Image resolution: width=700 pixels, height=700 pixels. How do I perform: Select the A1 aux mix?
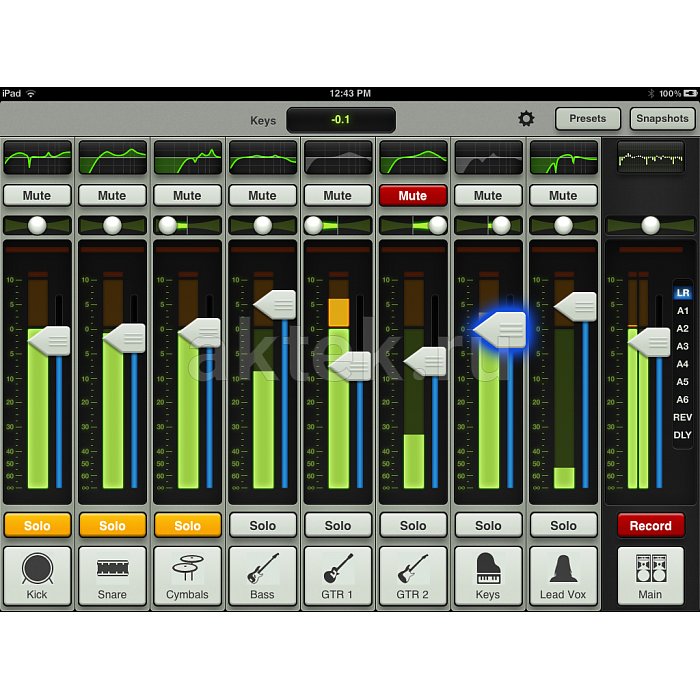(x=683, y=311)
